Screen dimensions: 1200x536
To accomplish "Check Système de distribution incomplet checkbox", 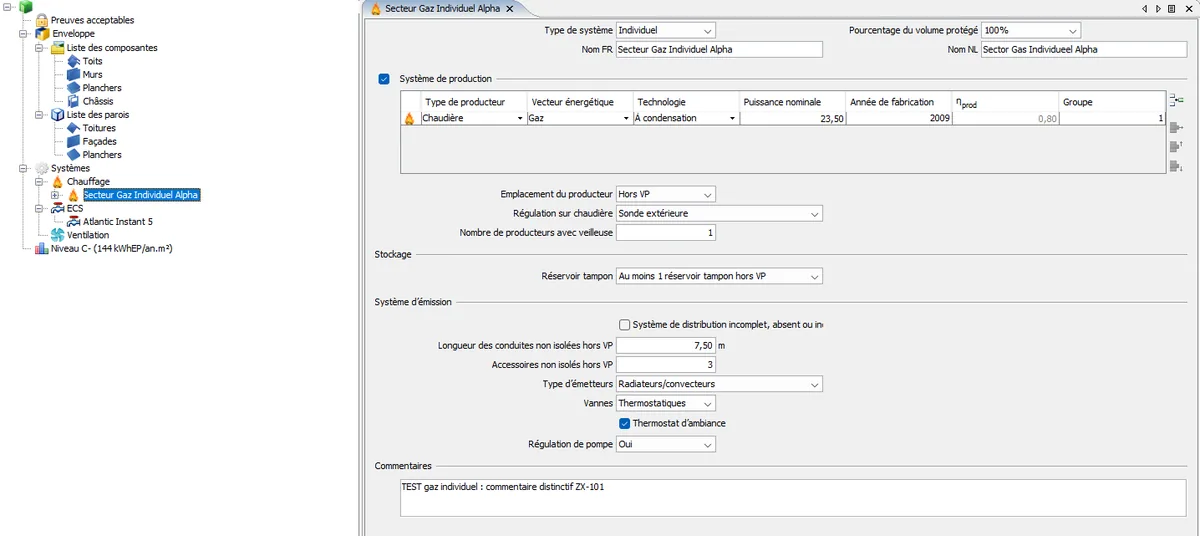I will [624, 324].
